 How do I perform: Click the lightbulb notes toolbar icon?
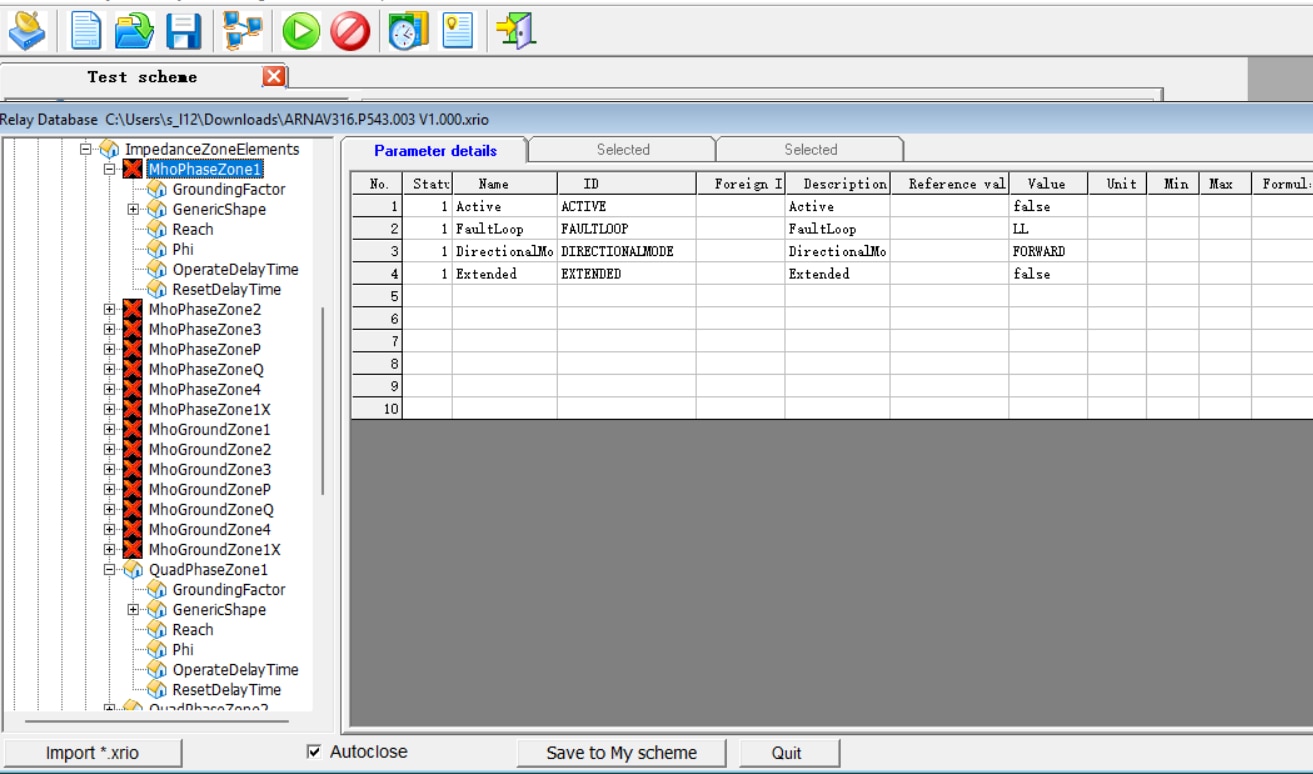[457, 30]
